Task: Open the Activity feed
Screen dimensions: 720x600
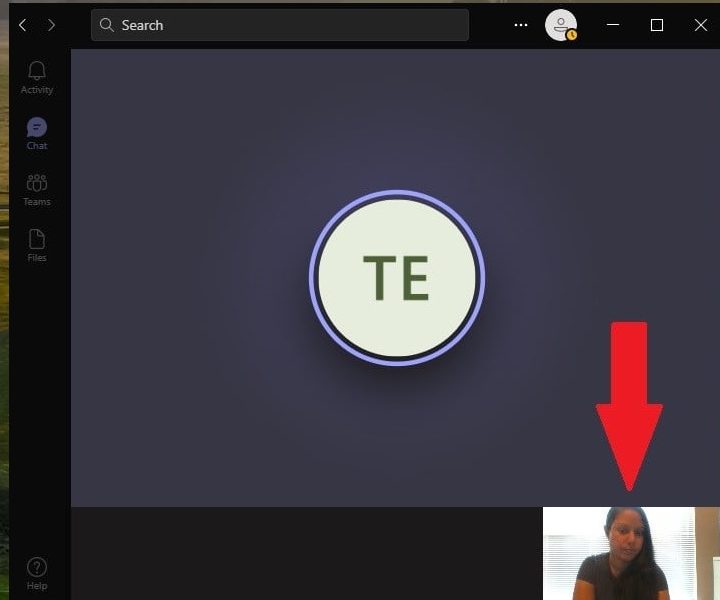Action: [x=37, y=78]
